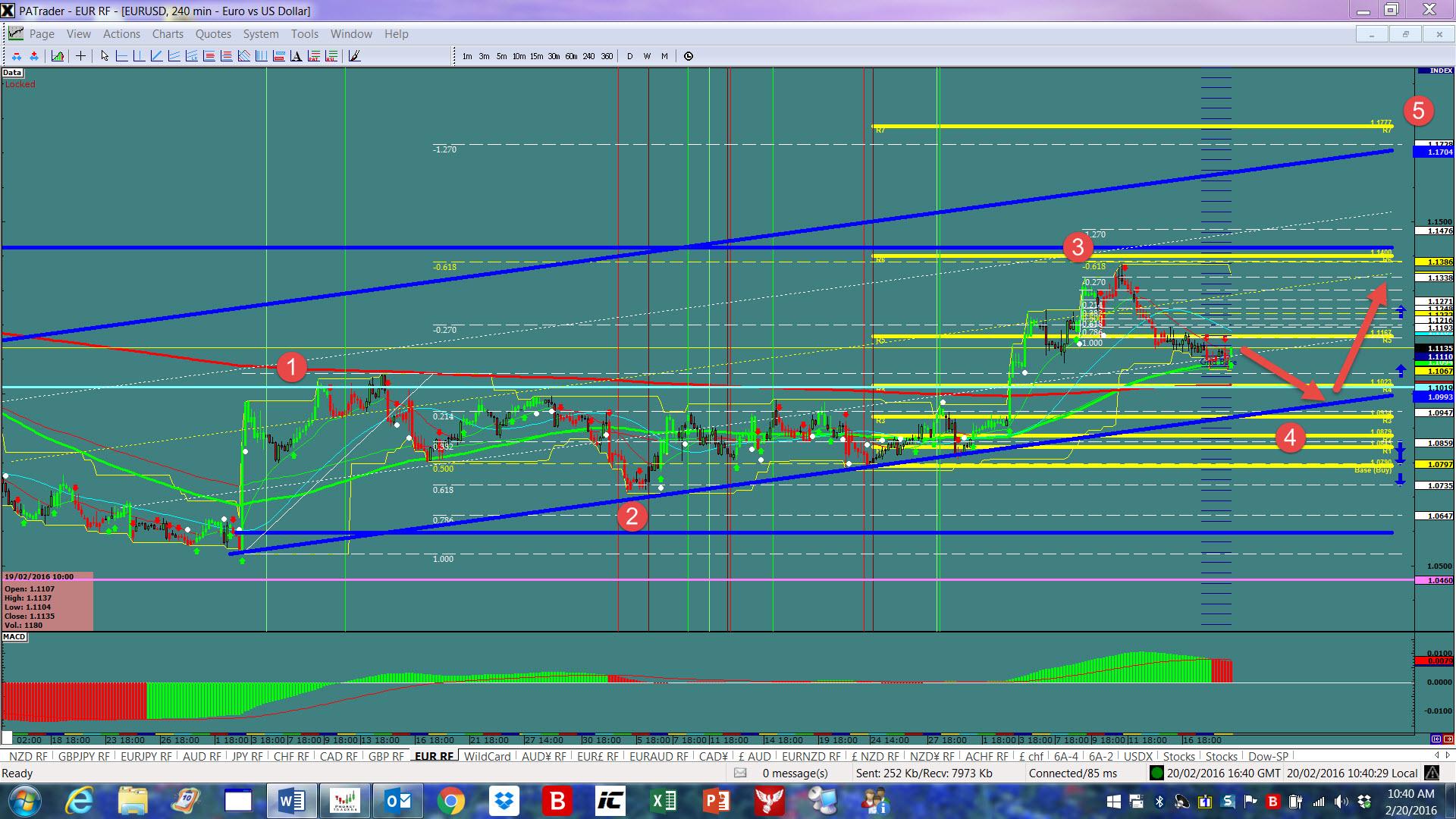Image resolution: width=1456 pixels, height=819 pixels.
Task: Click the red up-arrow bars toolbar icon
Action: (x=34, y=56)
